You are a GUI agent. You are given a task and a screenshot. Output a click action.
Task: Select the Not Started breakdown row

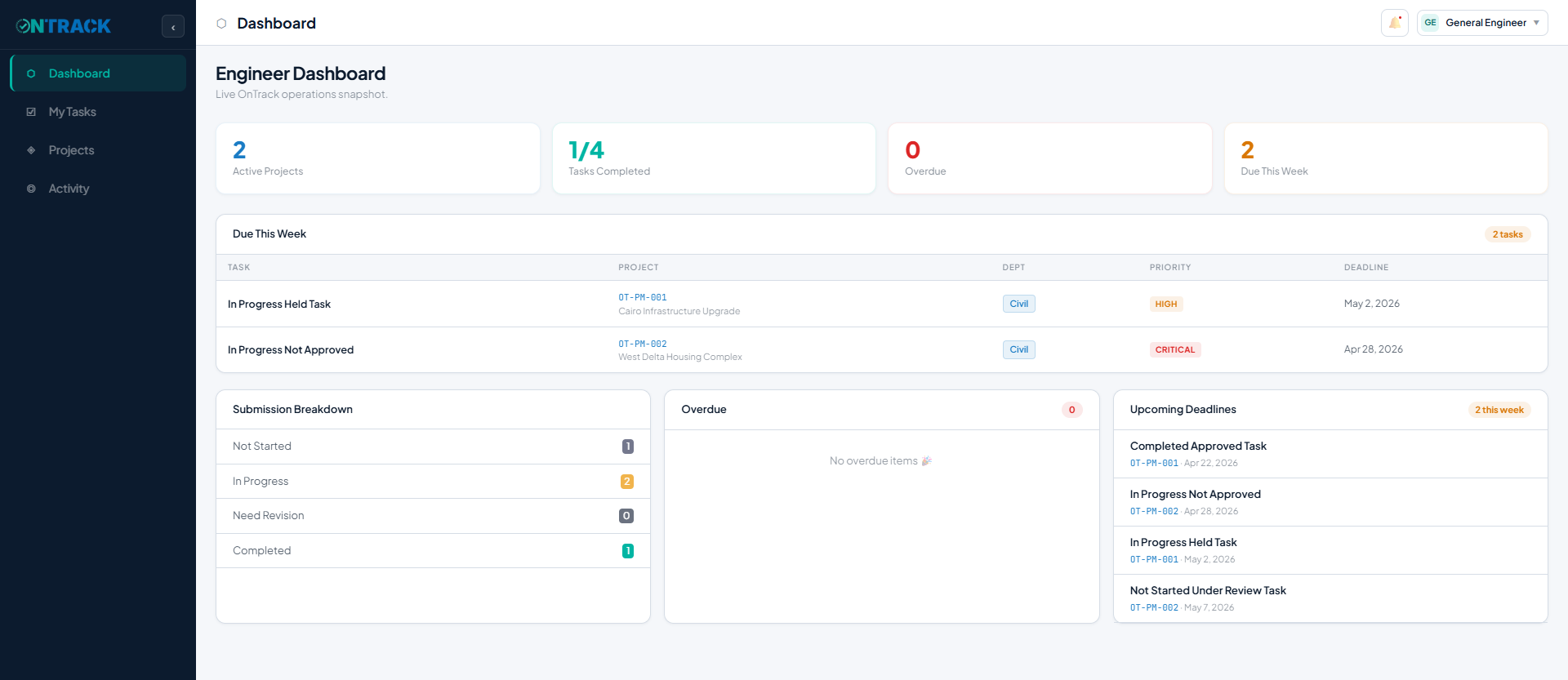433,447
